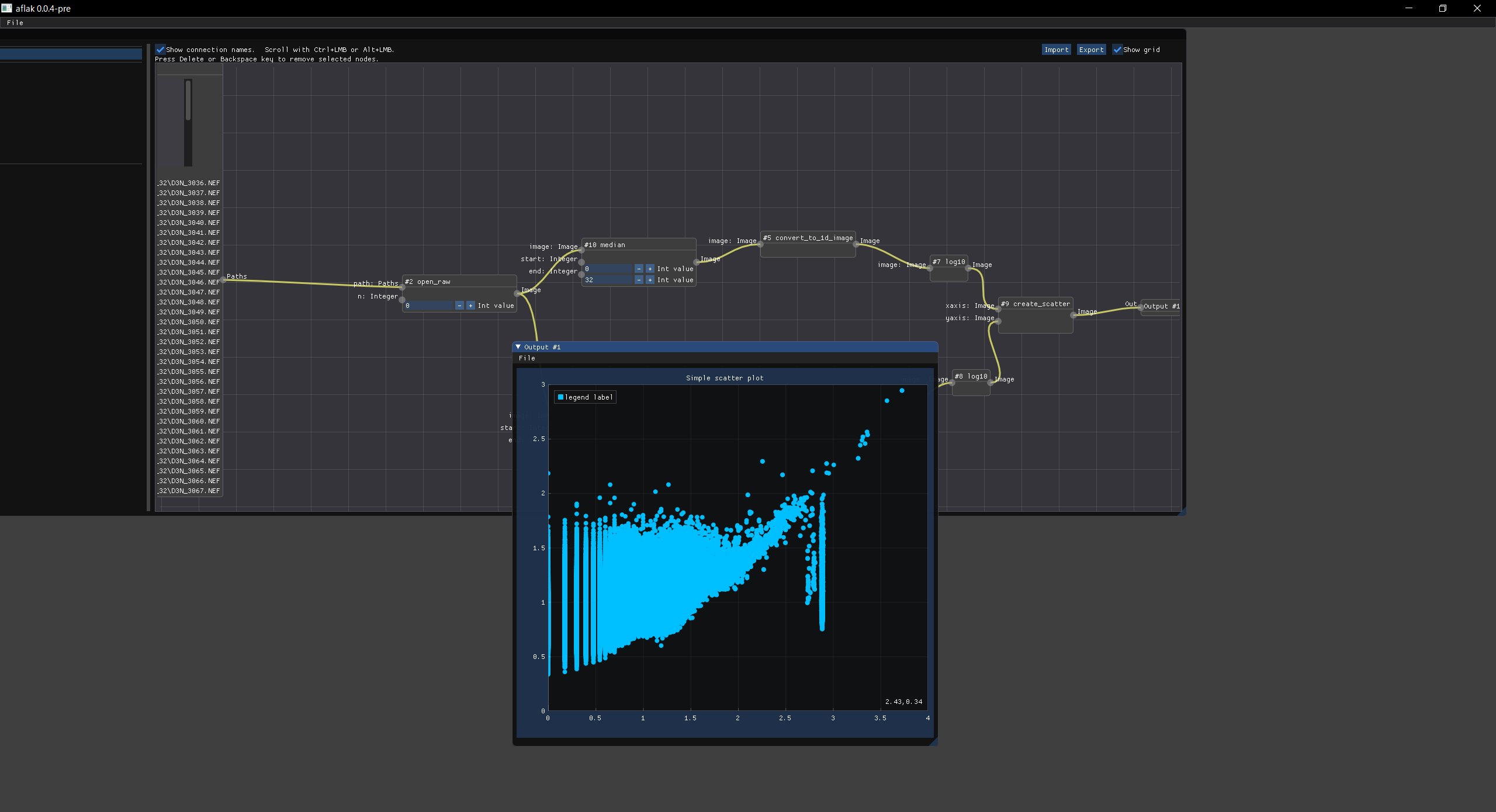The height and width of the screenshot is (812, 1496).
Task: Click file entry D3N_3050.NEF
Action: coord(188,322)
